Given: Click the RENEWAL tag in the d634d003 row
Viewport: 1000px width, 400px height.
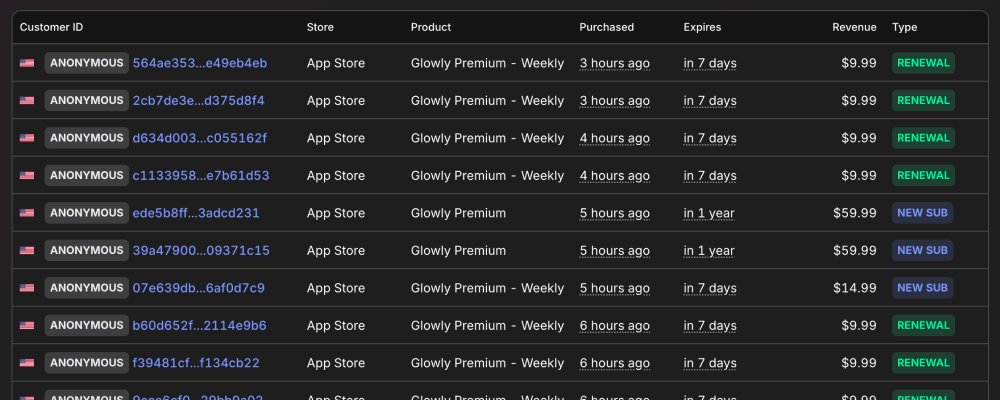Looking at the screenshot, I should 923,138.
